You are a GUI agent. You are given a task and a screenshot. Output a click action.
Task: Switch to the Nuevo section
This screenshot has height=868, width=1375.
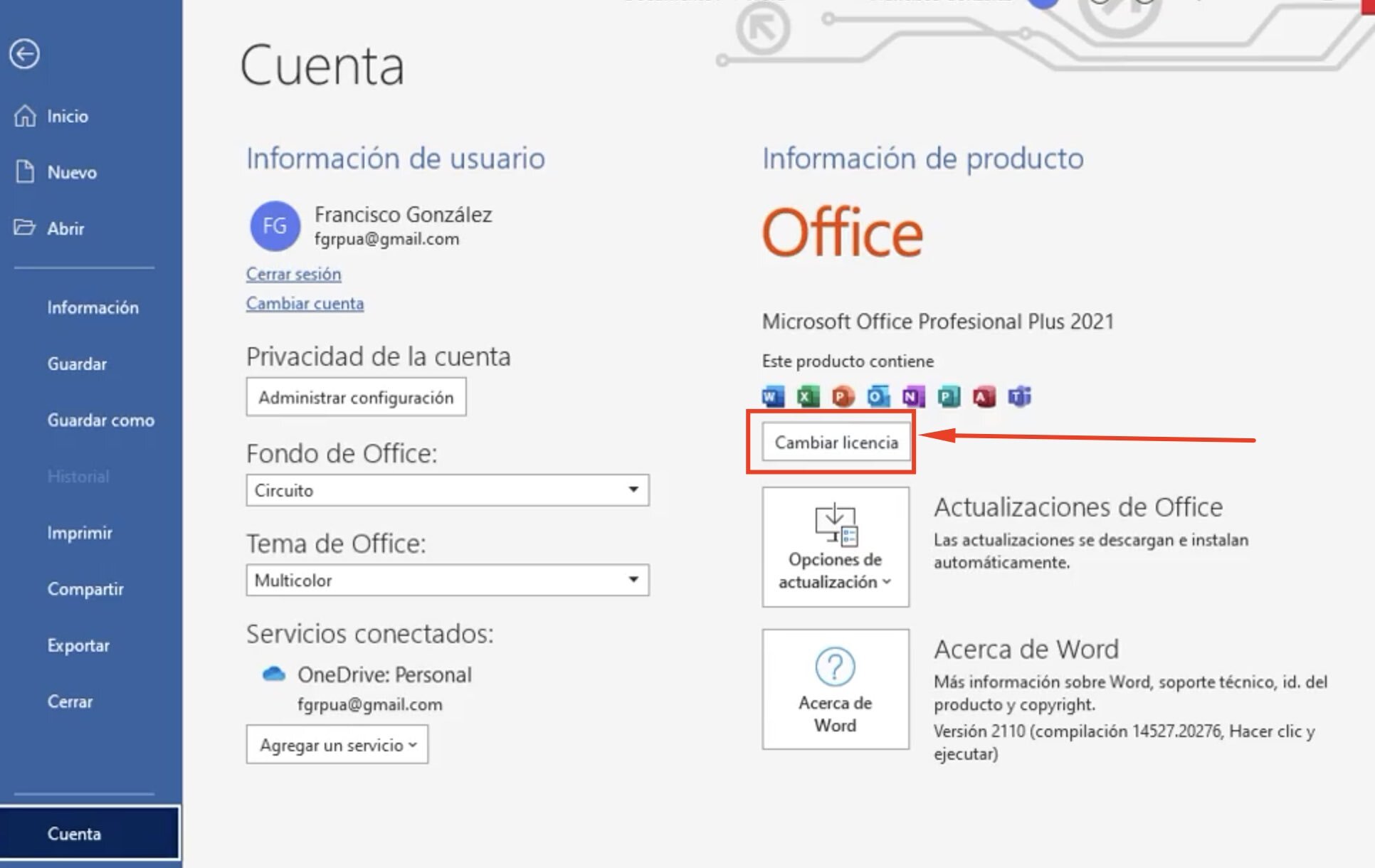71,172
